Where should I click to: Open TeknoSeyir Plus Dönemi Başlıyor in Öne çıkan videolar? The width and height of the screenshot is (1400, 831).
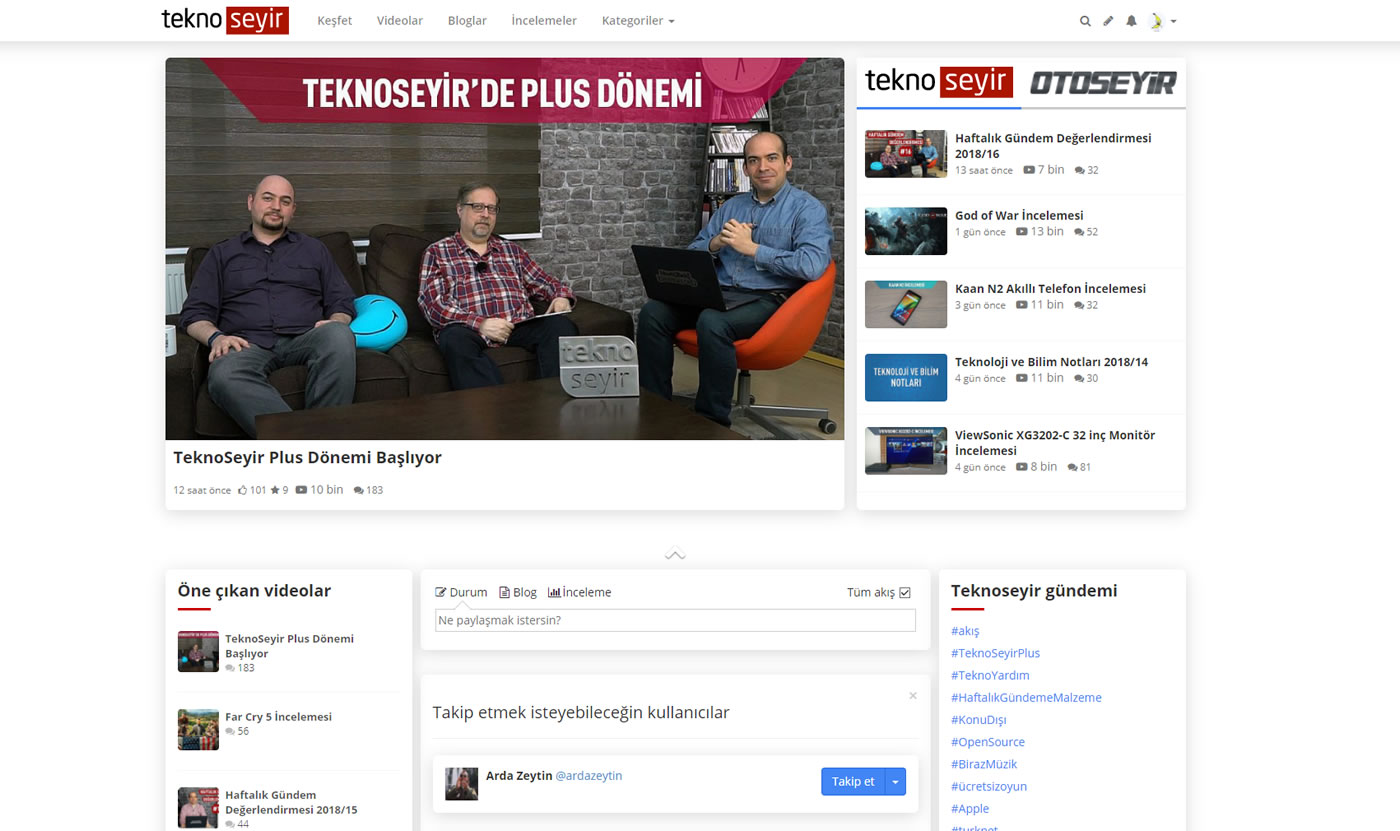tap(289, 646)
